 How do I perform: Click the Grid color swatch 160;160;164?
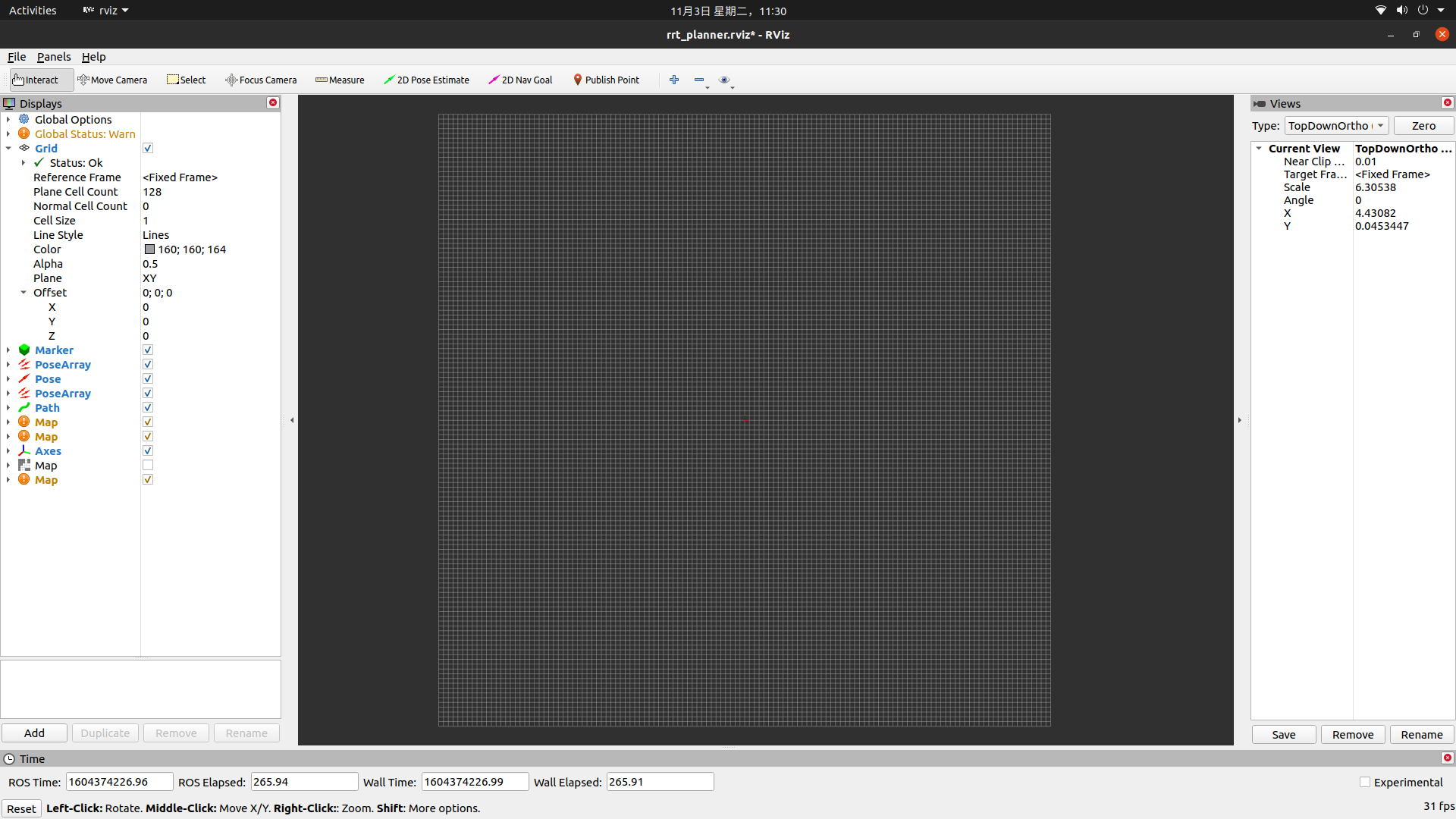tap(147, 249)
